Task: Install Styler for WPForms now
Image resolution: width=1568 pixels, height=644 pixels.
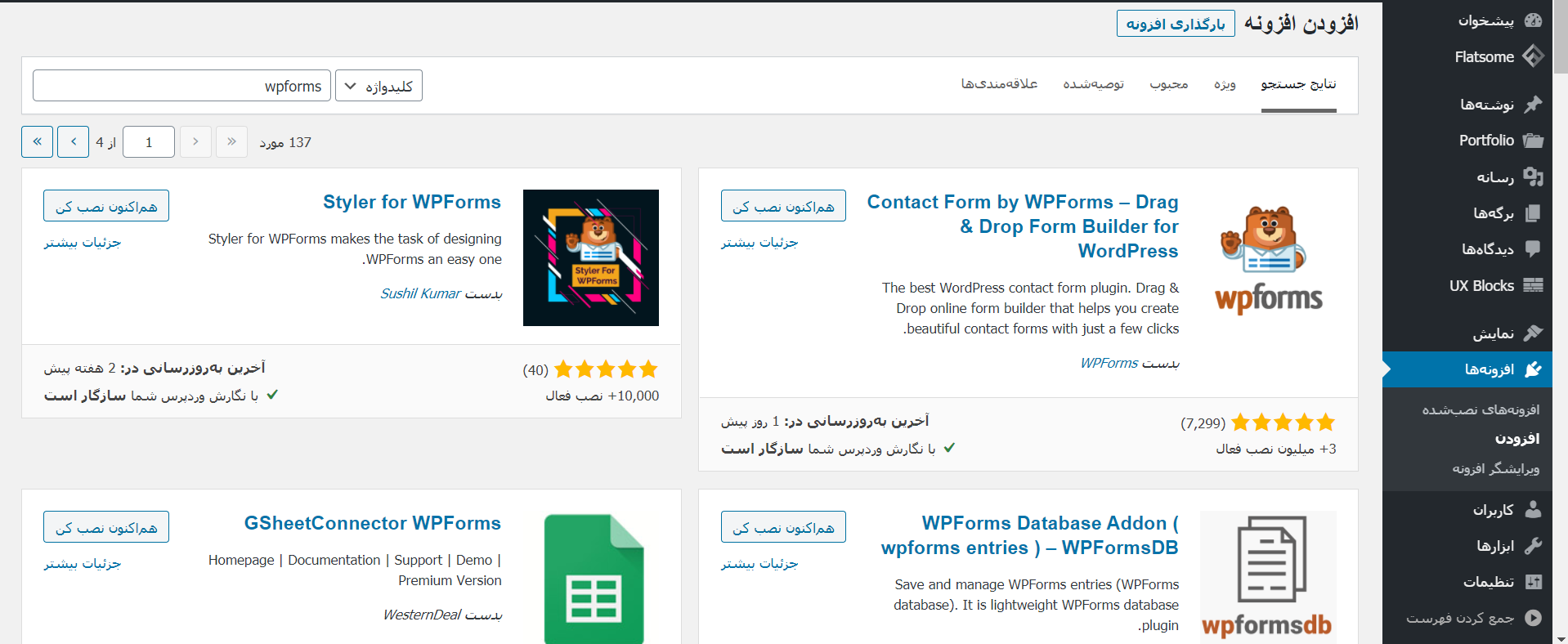Action: [x=106, y=206]
